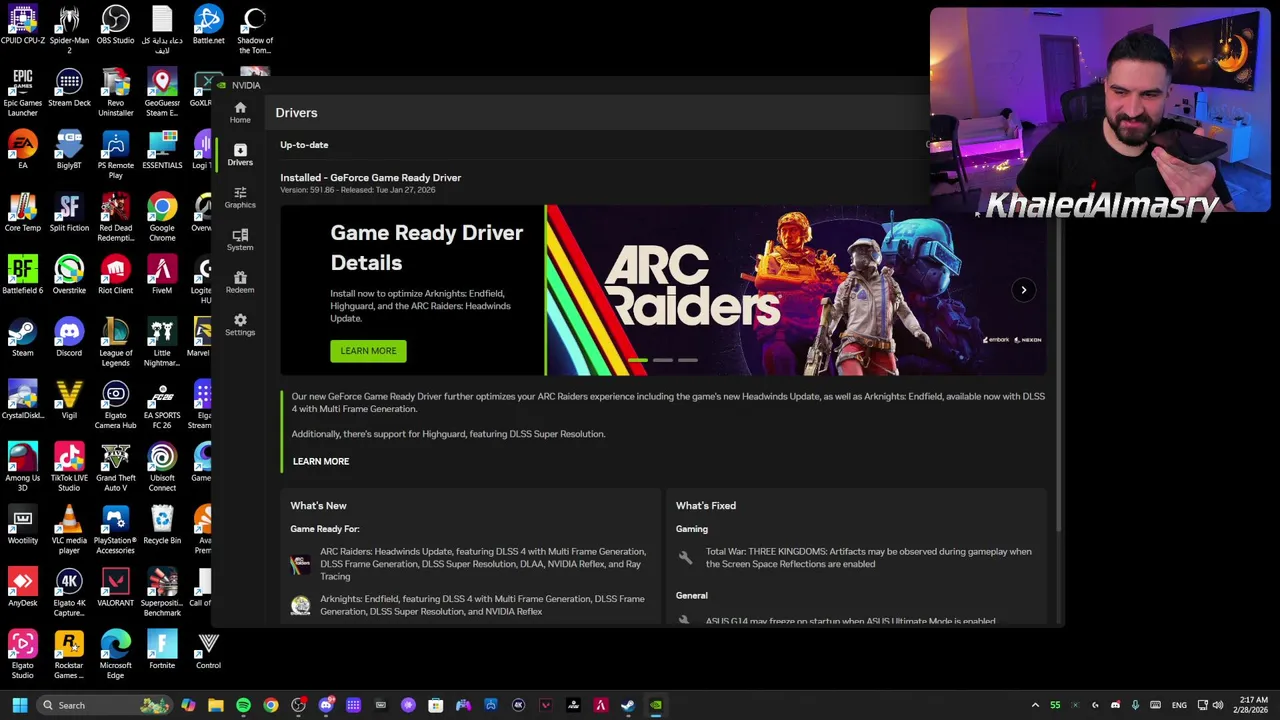1280x720 pixels.
Task: Open File Explorer from the taskbar
Action: tap(215, 705)
